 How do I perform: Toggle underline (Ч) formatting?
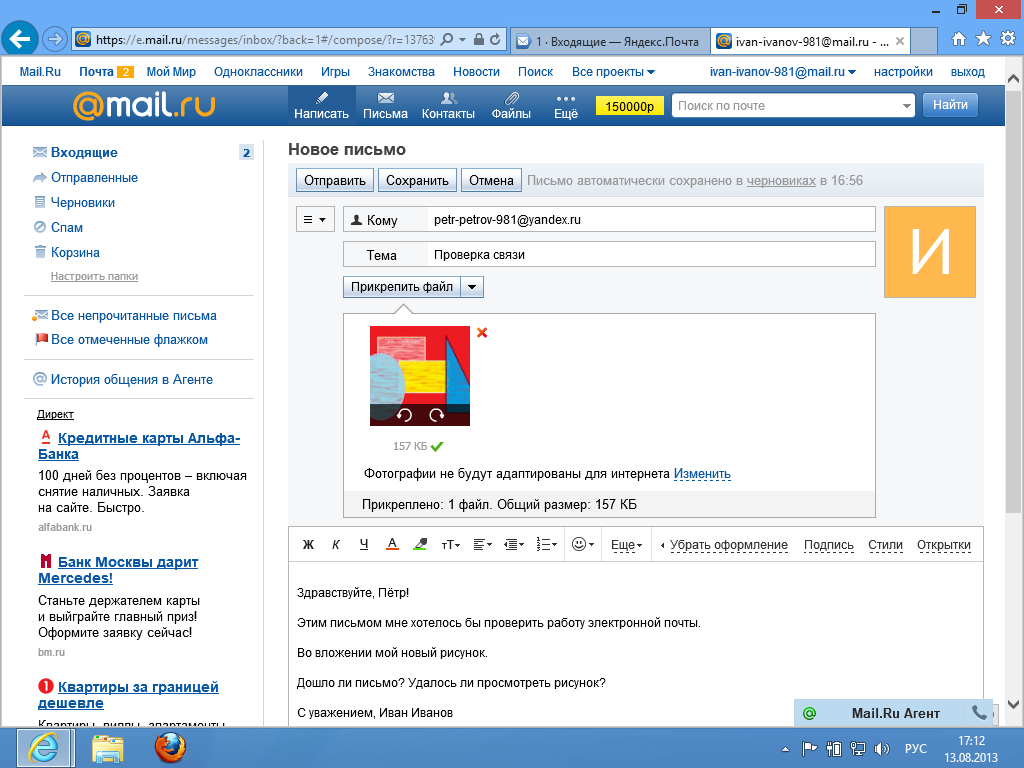coord(364,545)
